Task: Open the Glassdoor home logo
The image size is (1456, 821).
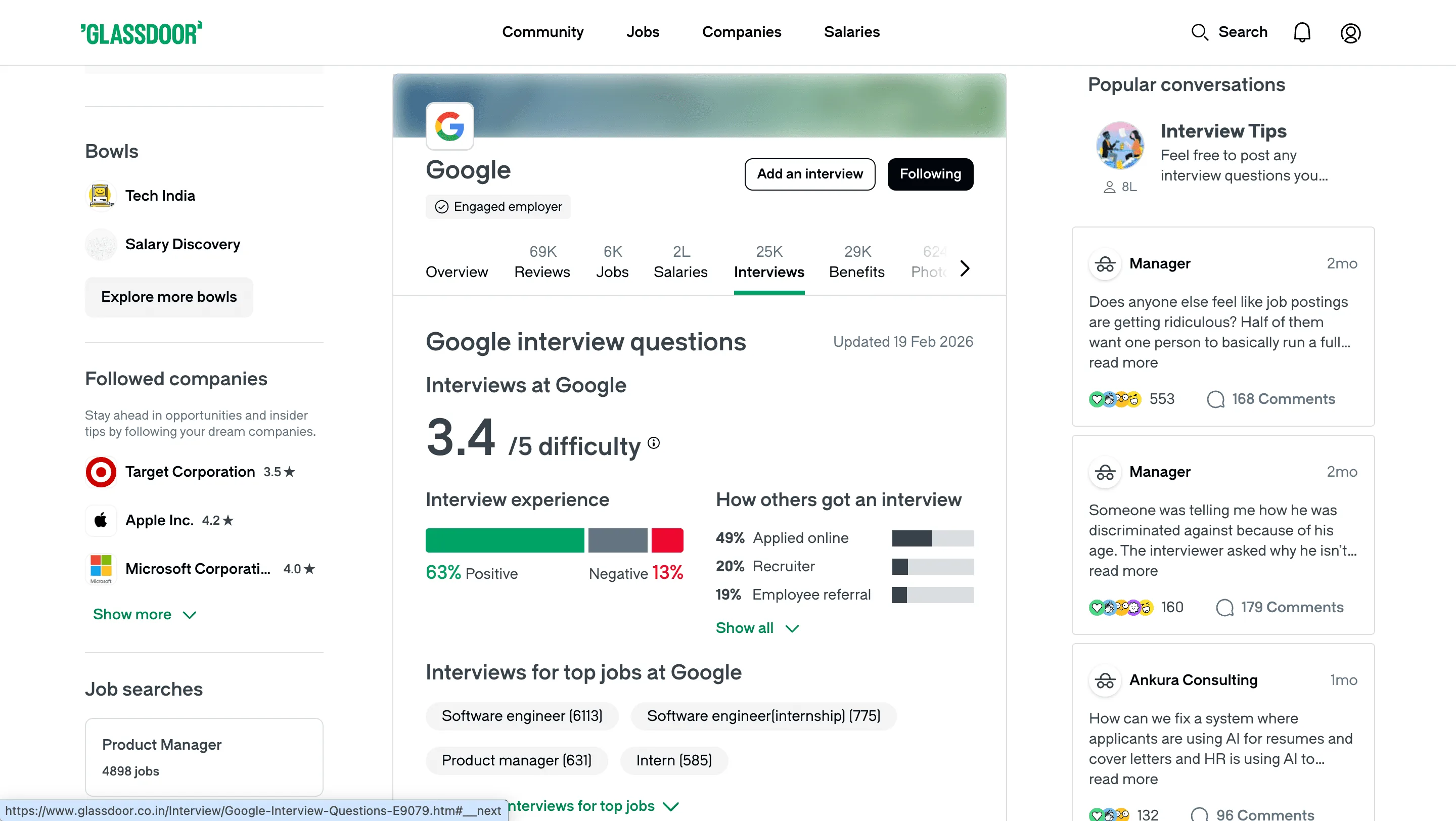Action: coord(142,32)
